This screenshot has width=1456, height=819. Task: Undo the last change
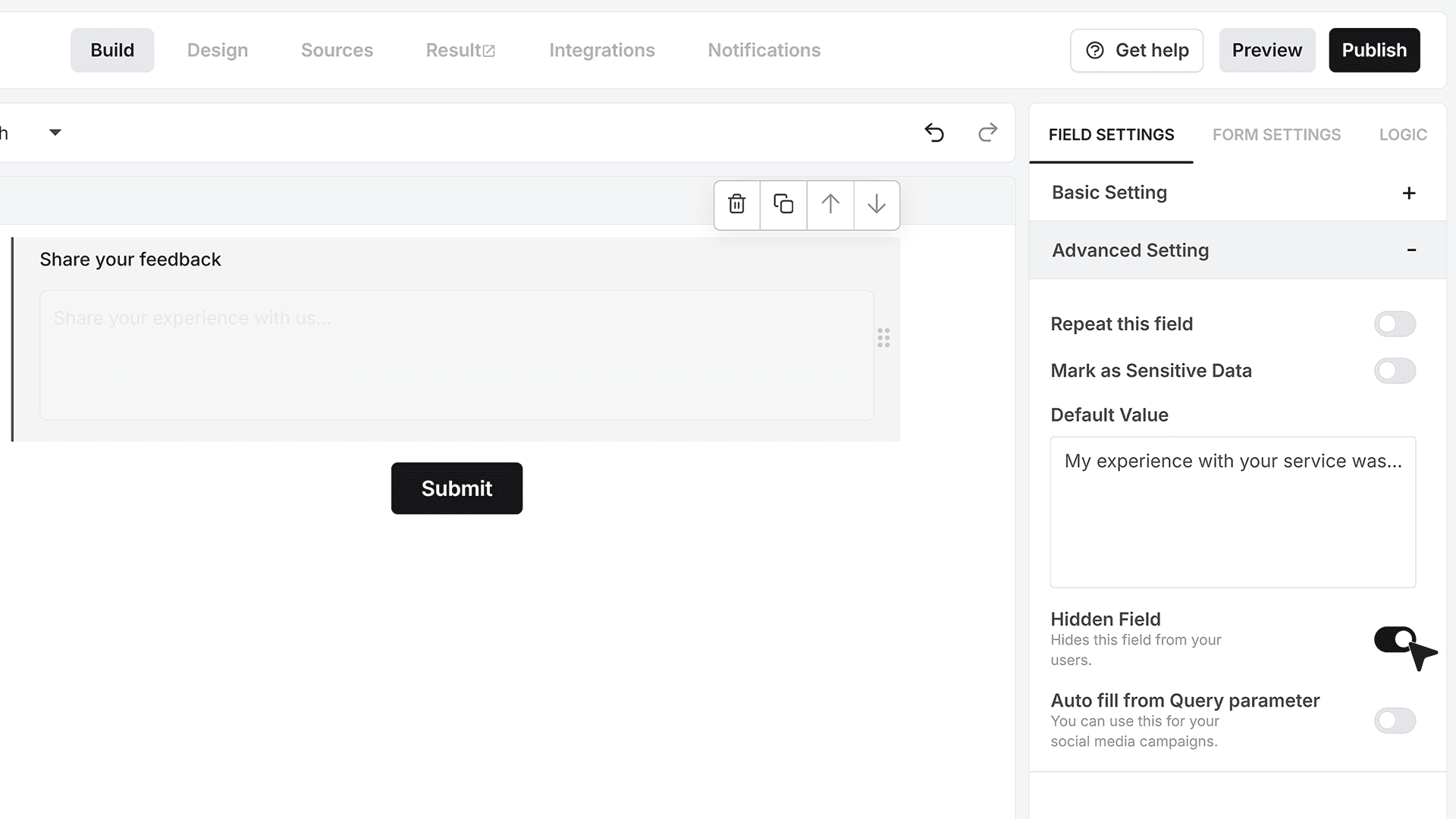point(934,133)
